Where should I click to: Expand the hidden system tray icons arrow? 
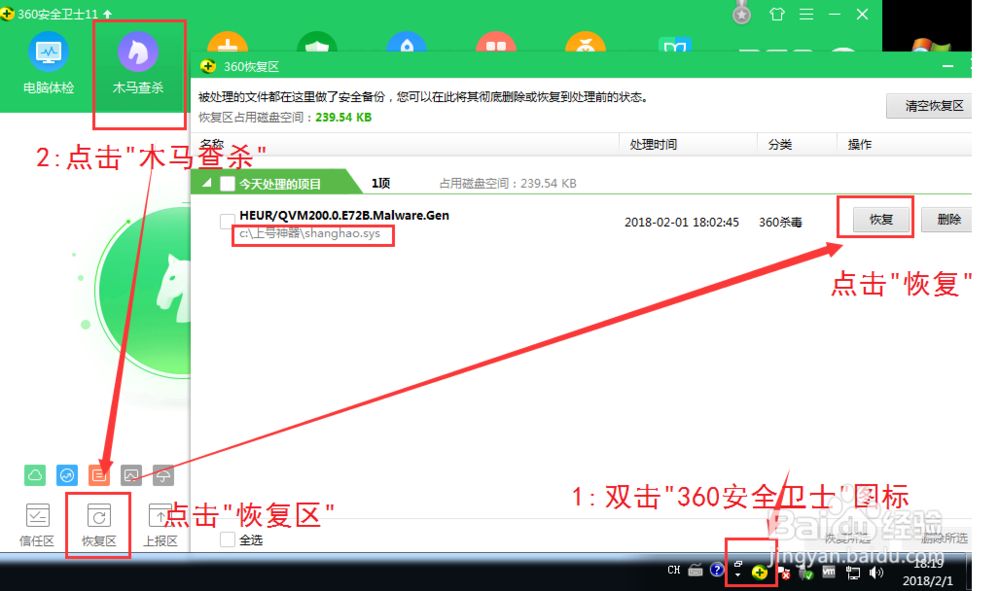738,574
